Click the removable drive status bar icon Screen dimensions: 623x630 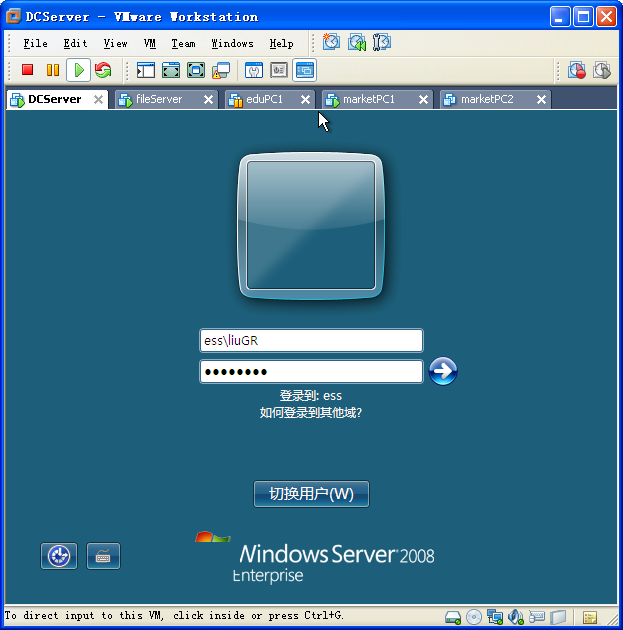[x=558, y=616]
